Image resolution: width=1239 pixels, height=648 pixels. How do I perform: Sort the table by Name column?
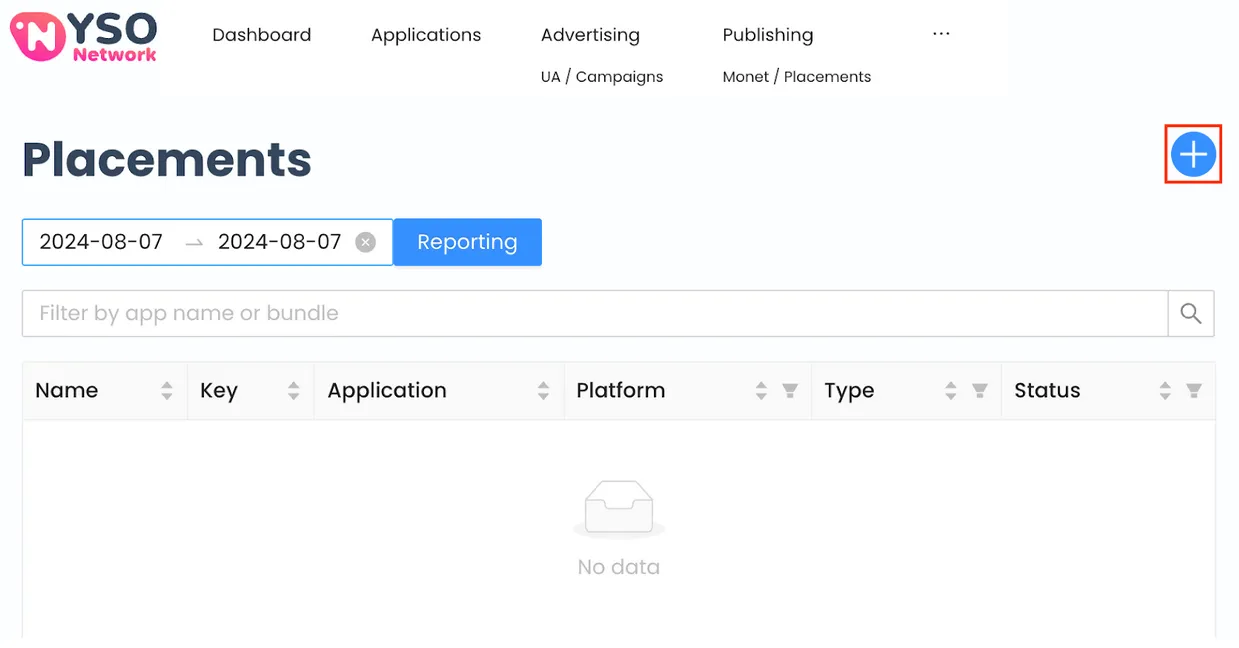[165, 390]
